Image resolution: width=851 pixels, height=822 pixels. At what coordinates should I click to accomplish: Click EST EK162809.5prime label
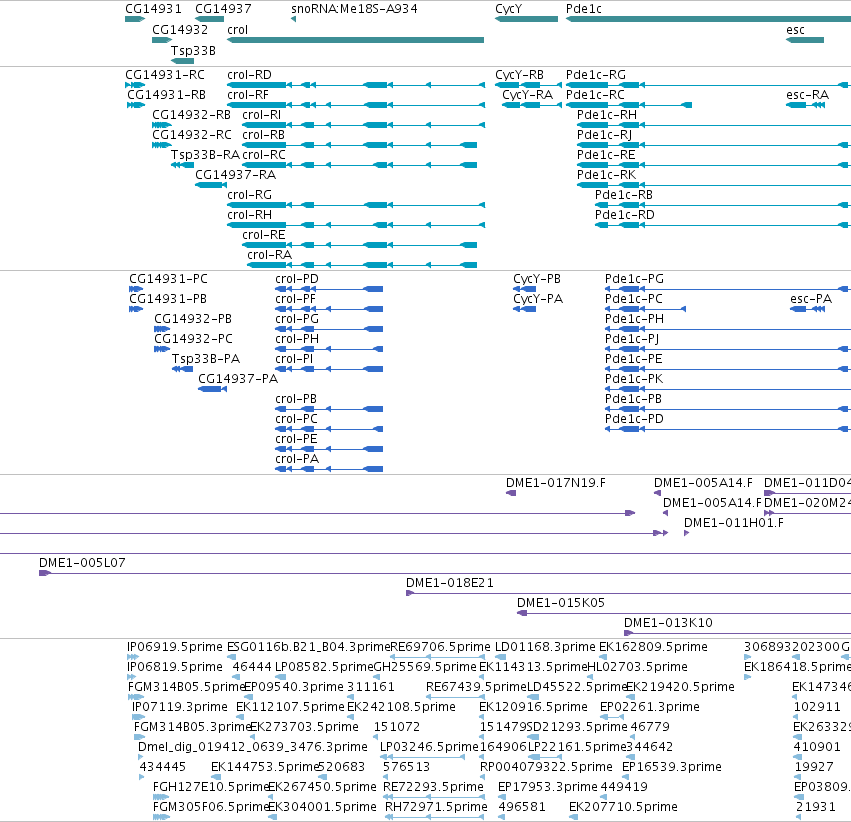pos(653,647)
